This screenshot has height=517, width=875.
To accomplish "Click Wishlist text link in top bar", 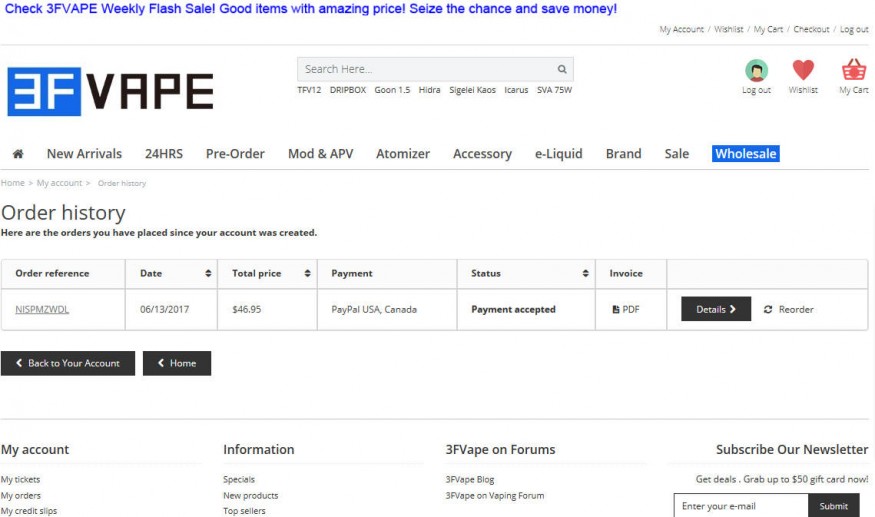I will (729, 29).
